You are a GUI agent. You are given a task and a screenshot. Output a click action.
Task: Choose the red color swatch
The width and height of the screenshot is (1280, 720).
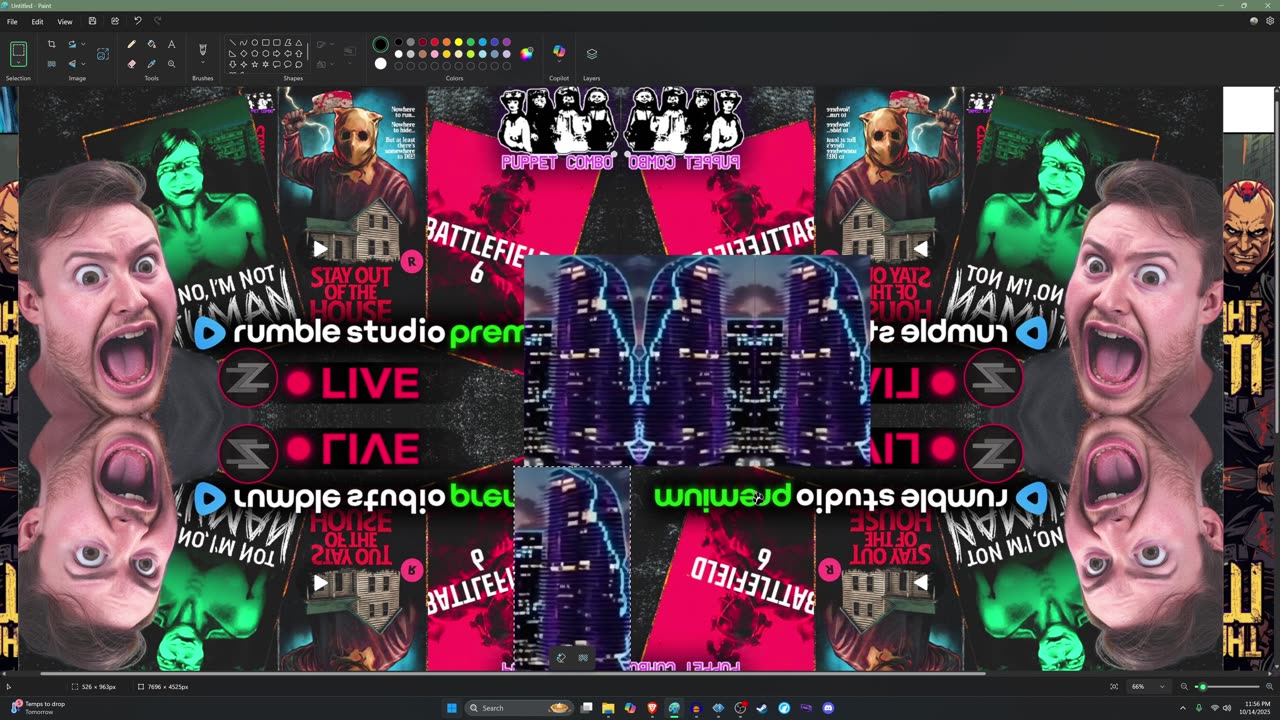434,42
